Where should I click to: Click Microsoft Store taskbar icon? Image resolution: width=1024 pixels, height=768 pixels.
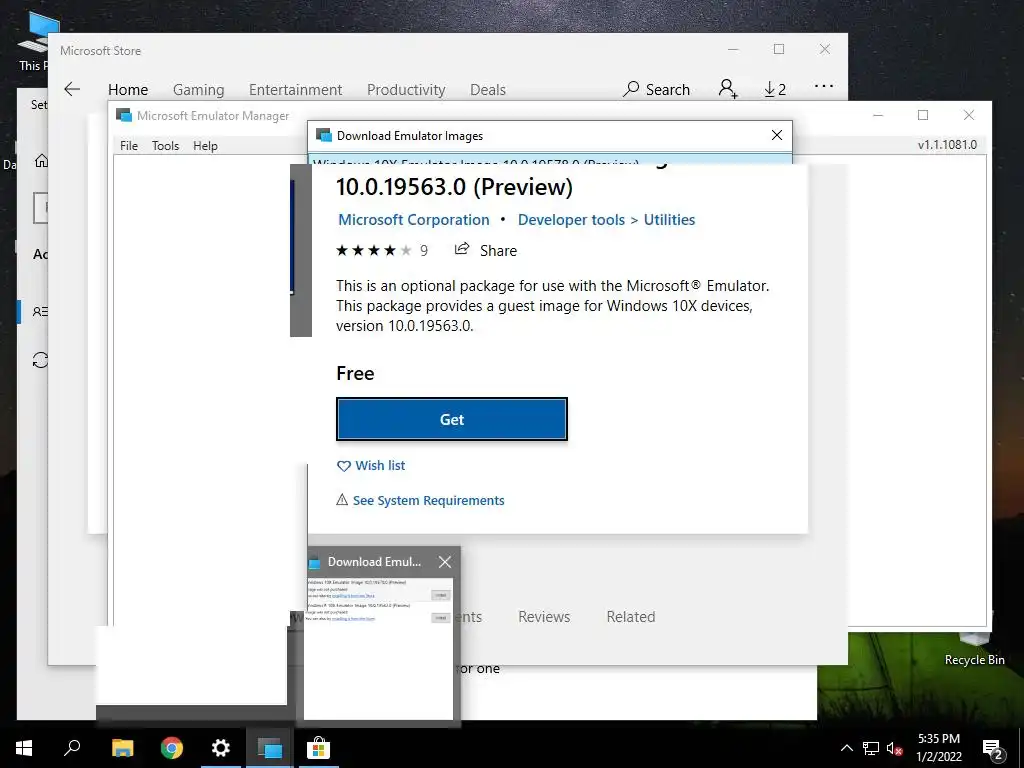[319, 748]
